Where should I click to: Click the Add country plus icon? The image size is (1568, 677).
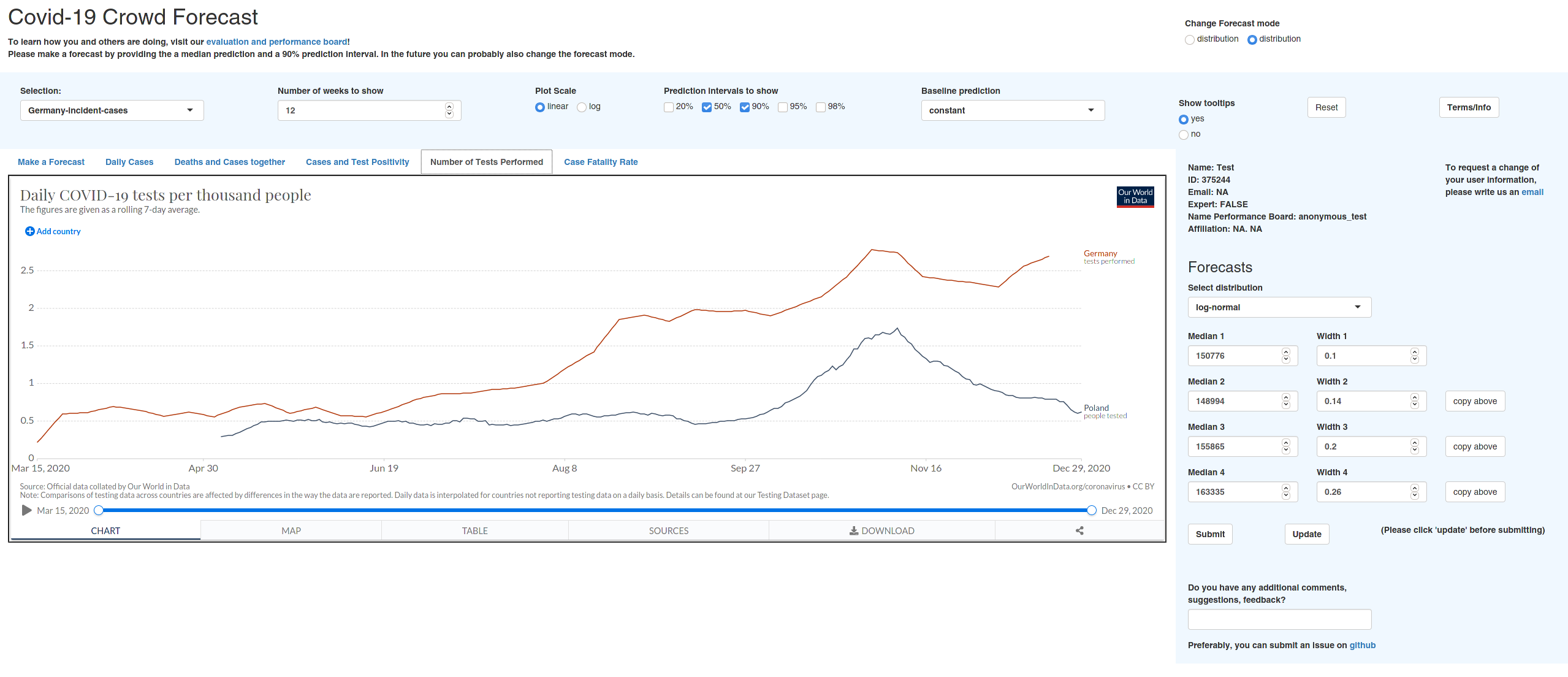(29, 231)
